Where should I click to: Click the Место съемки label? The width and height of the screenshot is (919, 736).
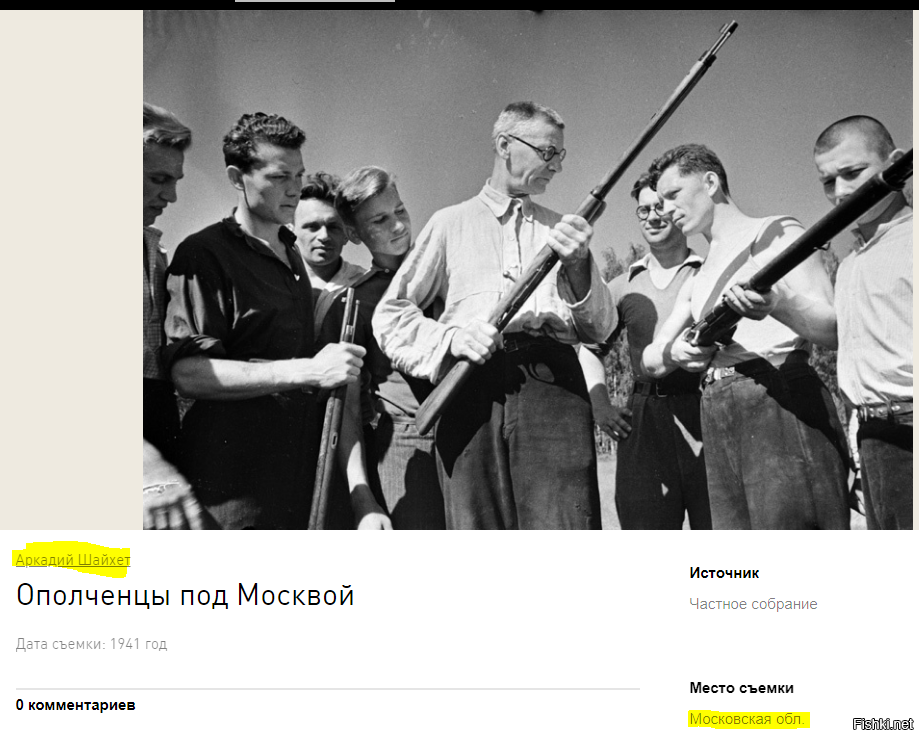741,688
